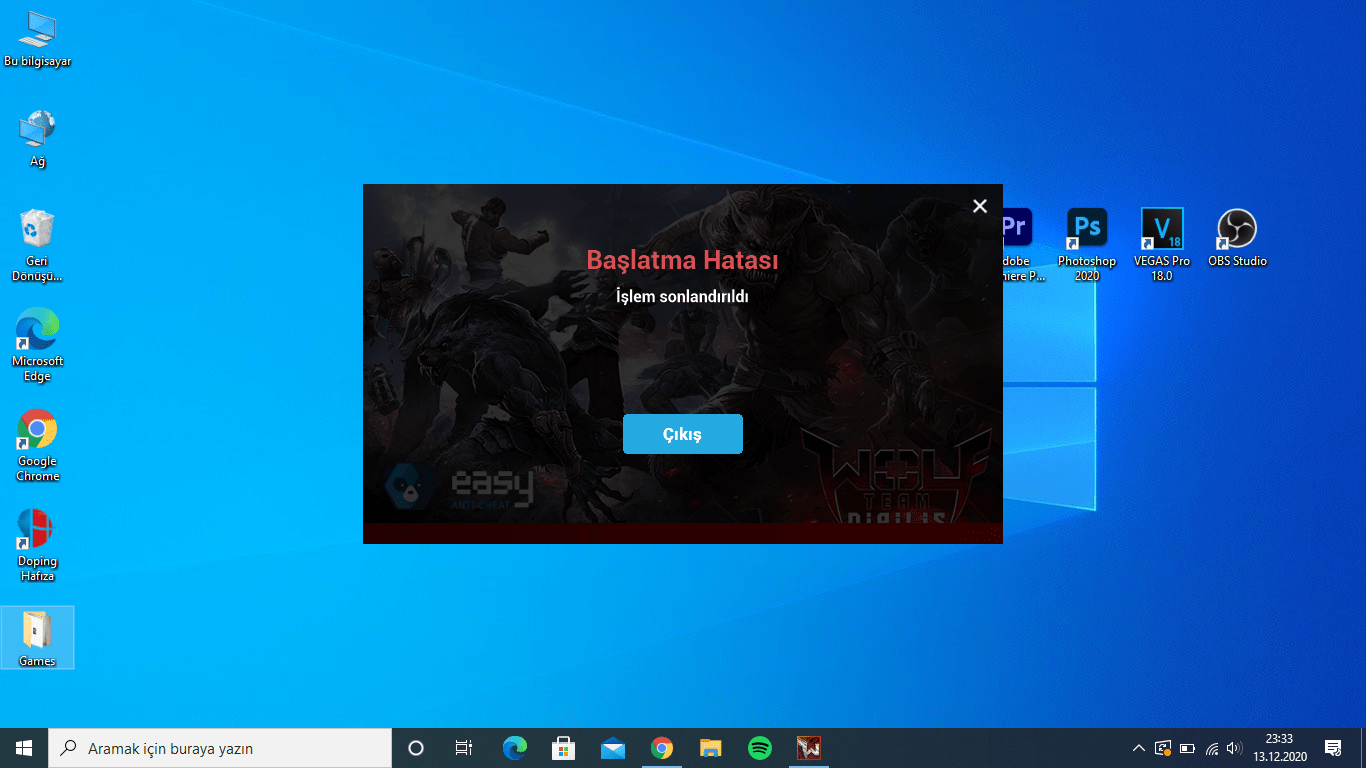Select the Photoshop 2020 desktop shortcut
This screenshot has width=1366, height=768.
[1087, 246]
